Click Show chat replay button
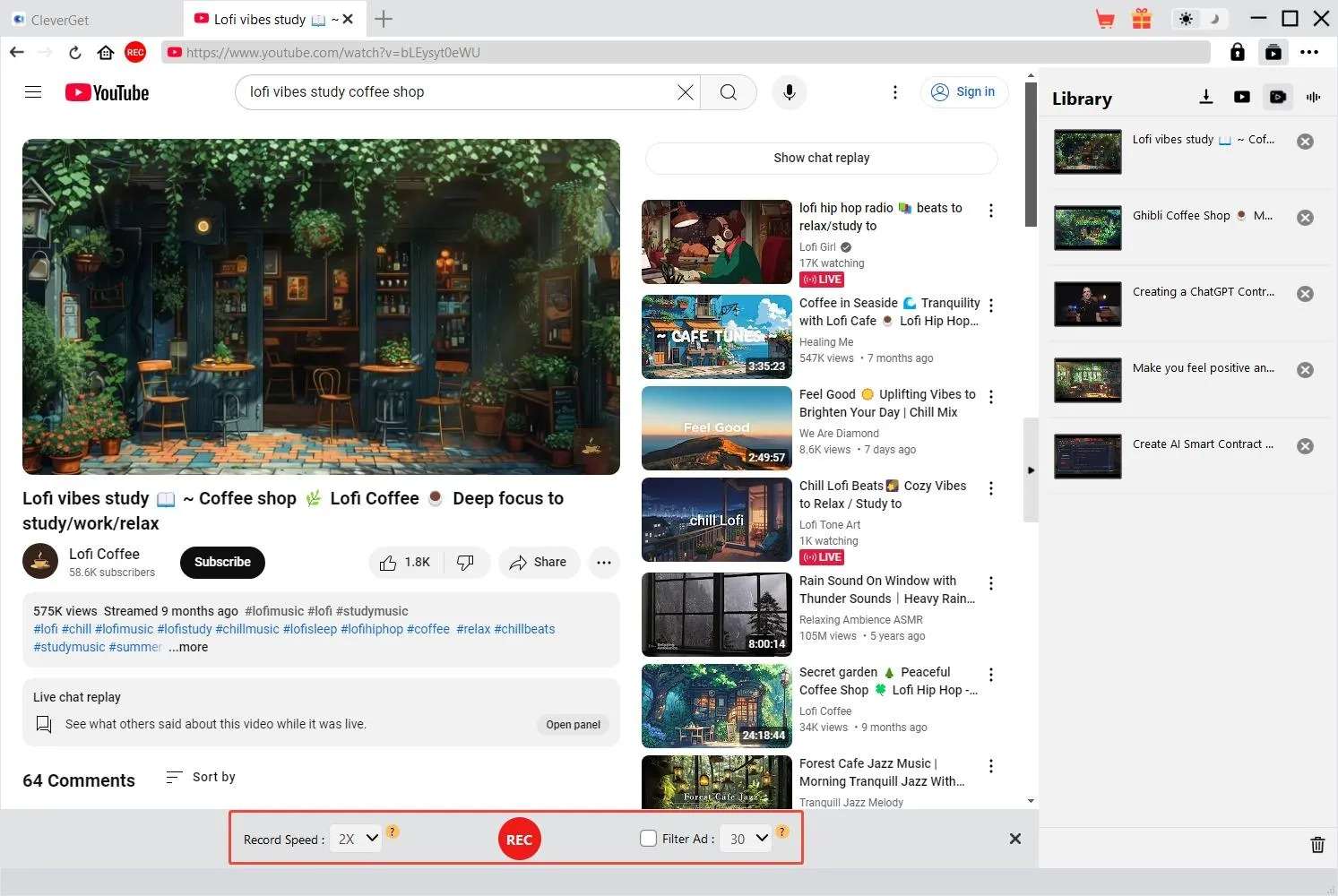Image resolution: width=1338 pixels, height=896 pixels. click(x=821, y=158)
